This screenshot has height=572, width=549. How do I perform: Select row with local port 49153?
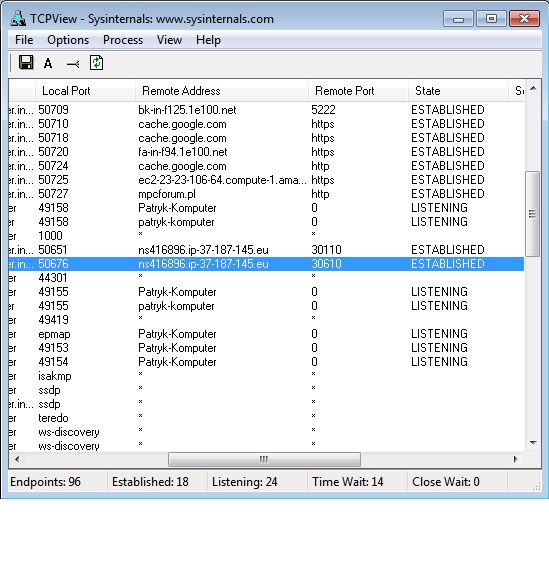pos(266,348)
